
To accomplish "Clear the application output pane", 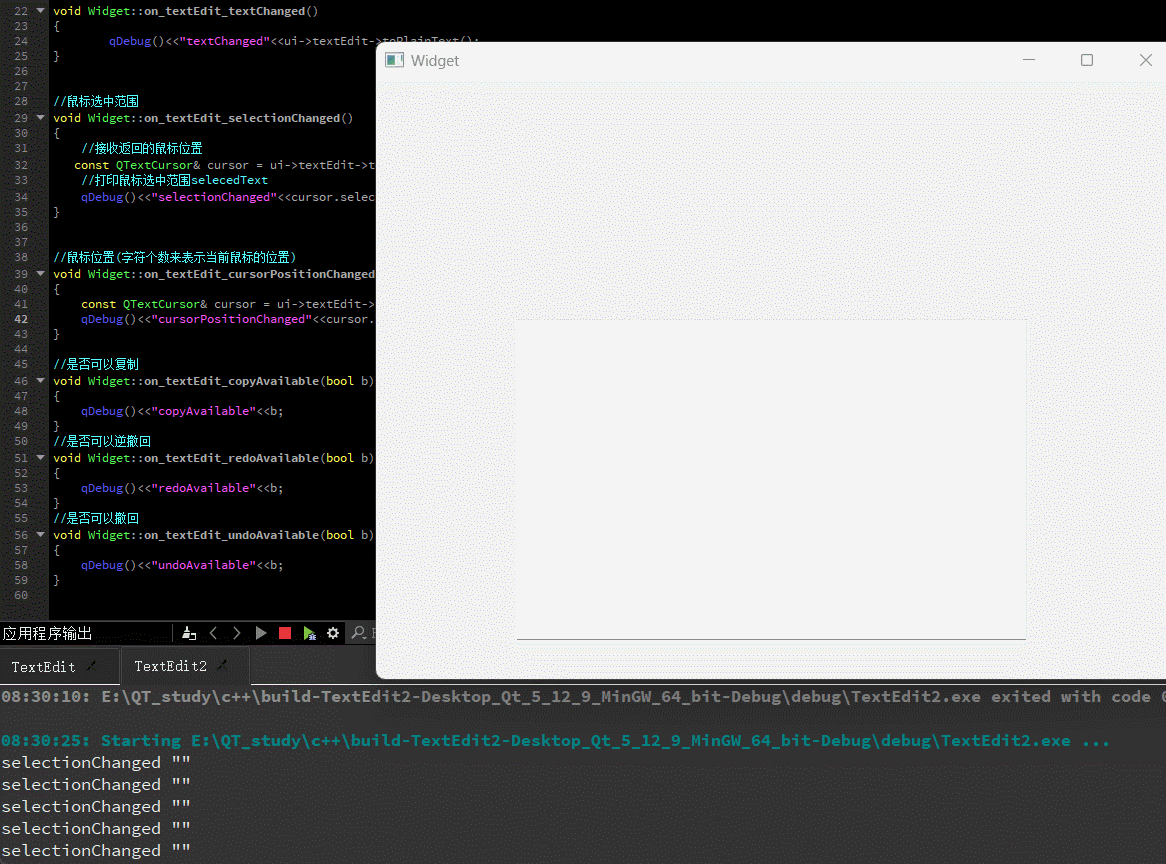I will 189,634.
